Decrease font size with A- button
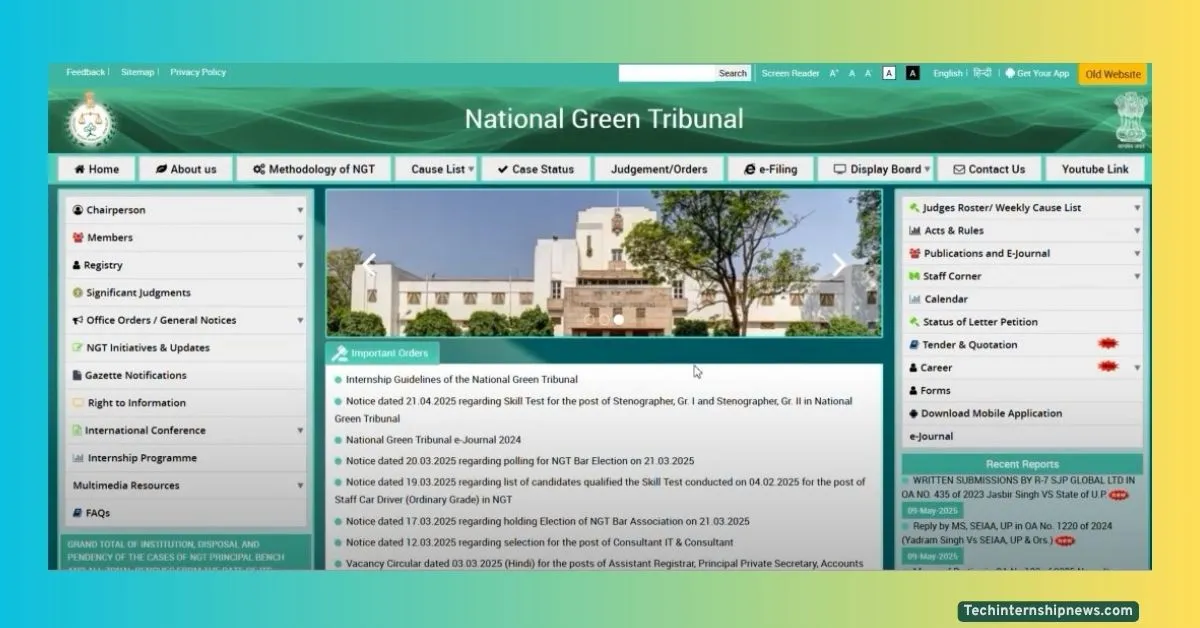The height and width of the screenshot is (628, 1200). coord(868,73)
